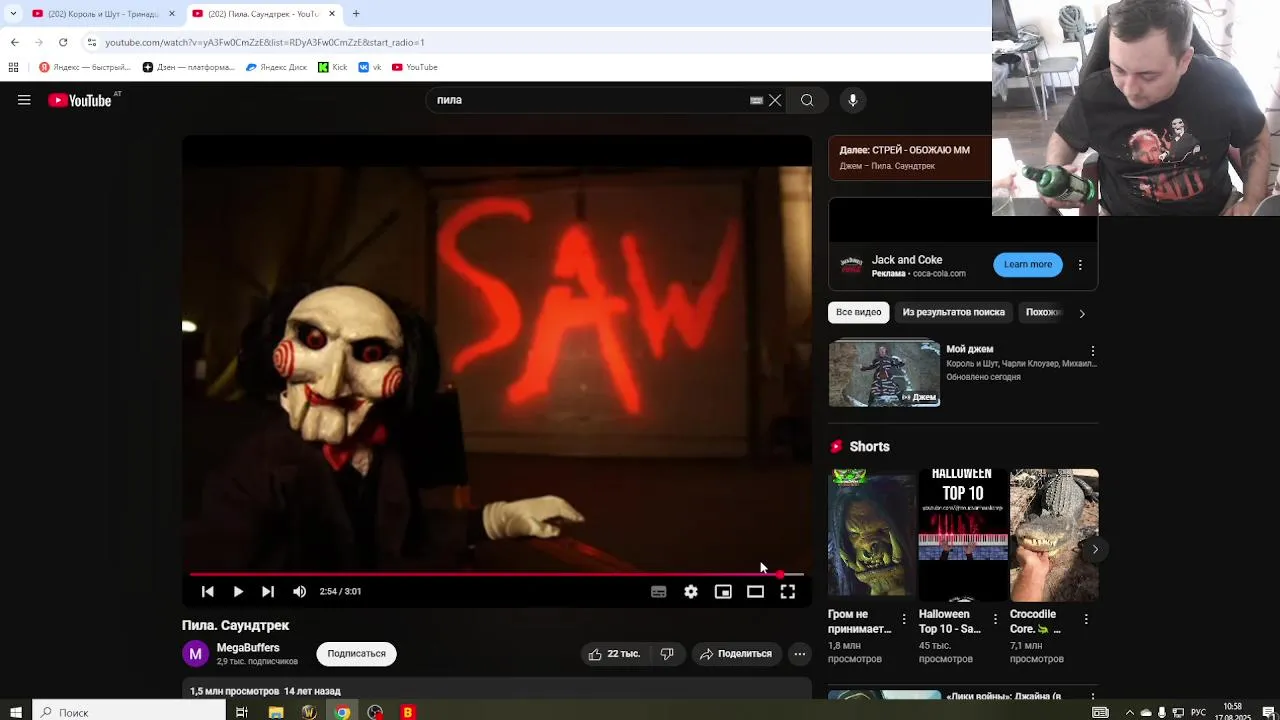This screenshot has width=1280, height=720.
Task: Click Learn more on Jack and Coke ad
Action: pos(1028,264)
